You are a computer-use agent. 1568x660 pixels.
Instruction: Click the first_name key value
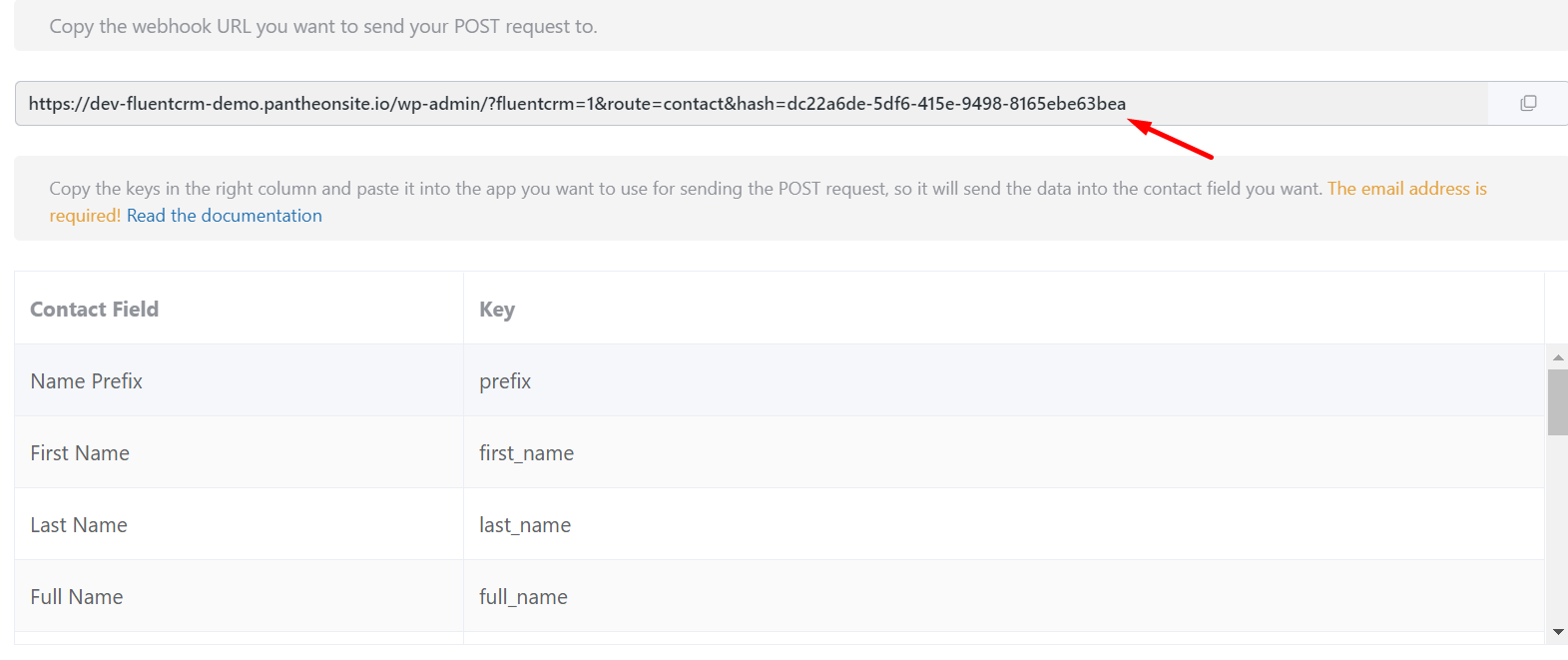coord(526,453)
